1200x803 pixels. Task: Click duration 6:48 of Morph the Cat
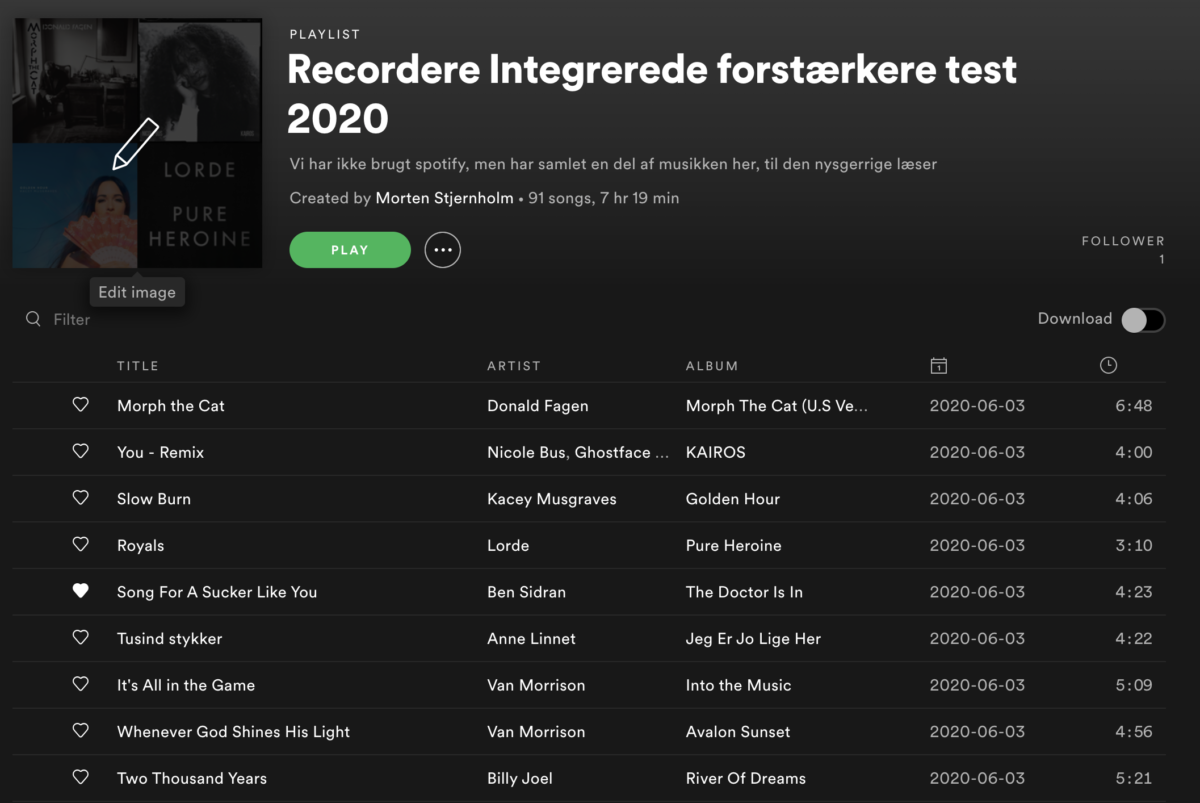coord(1134,406)
